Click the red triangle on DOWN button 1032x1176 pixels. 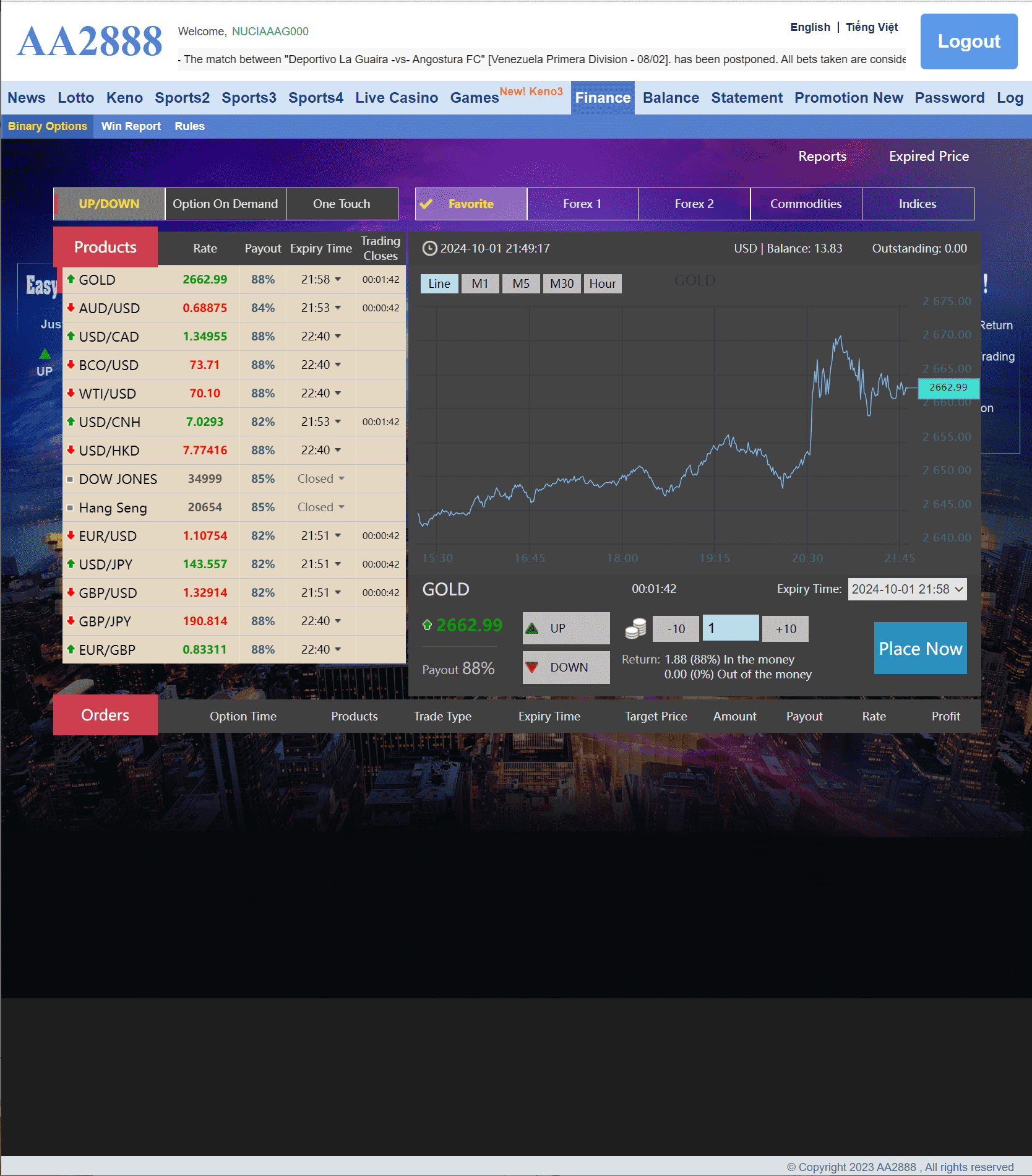click(532, 667)
